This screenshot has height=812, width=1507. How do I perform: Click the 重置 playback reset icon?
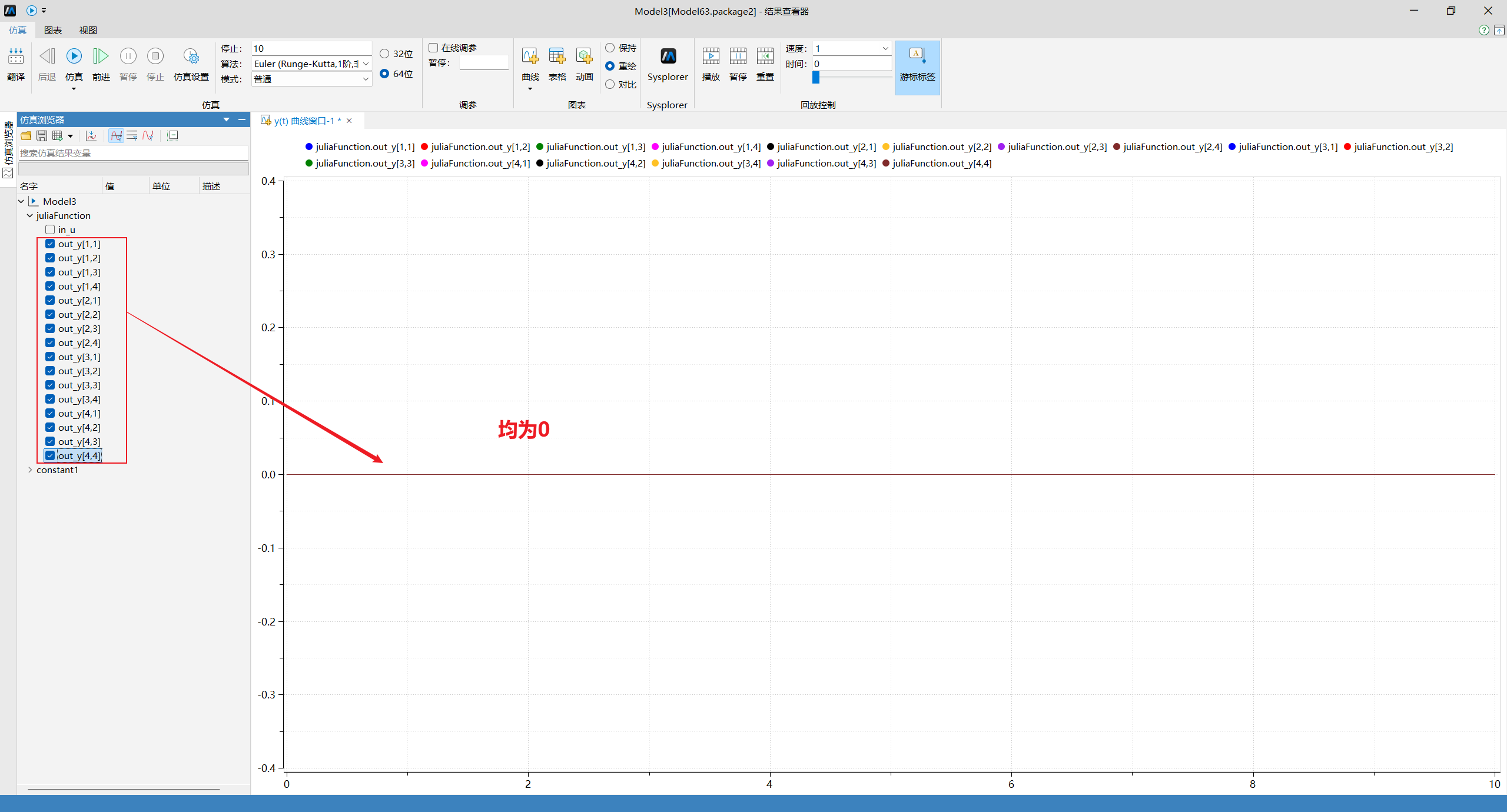[765, 56]
